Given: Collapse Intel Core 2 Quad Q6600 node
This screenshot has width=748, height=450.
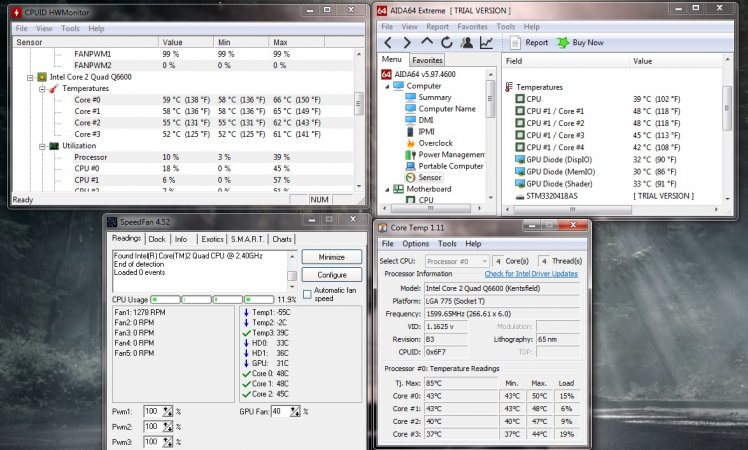Looking at the screenshot, I should point(30,77).
